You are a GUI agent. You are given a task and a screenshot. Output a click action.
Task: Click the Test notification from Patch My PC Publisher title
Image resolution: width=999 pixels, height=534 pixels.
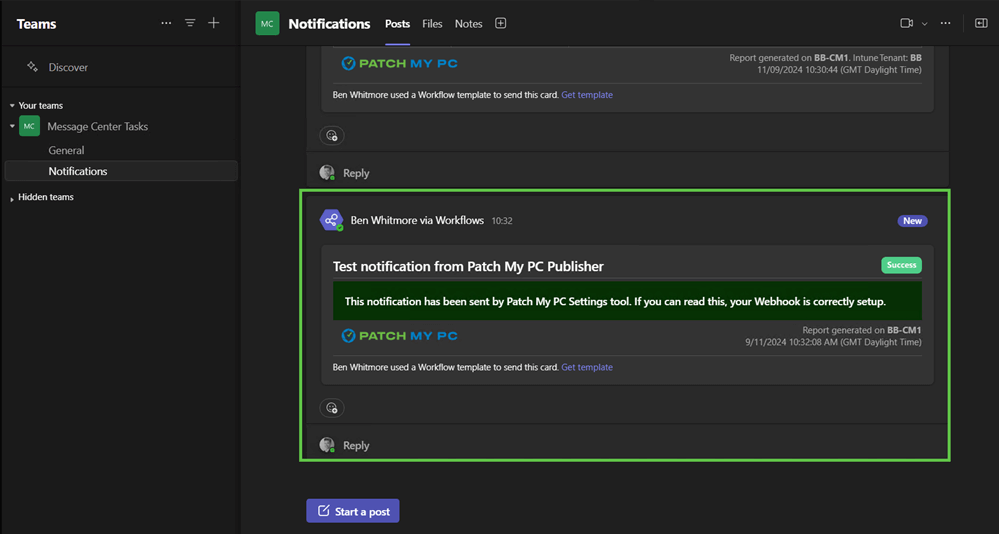point(468,266)
